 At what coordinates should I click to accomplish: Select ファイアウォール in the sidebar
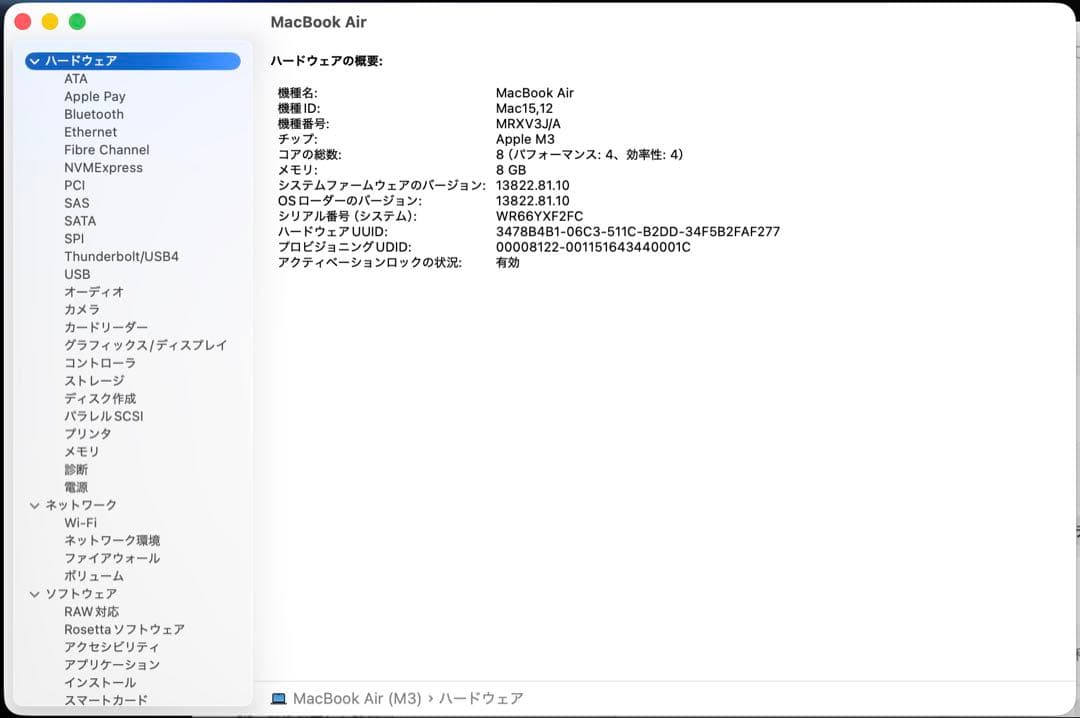[x=112, y=559]
